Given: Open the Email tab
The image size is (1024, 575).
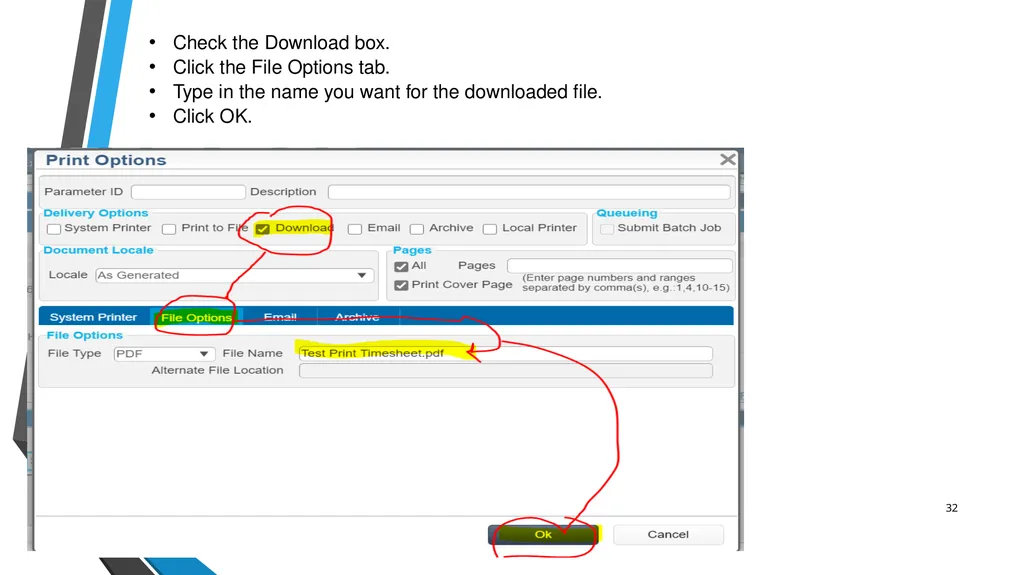Looking at the screenshot, I should [x=280, y=317].
